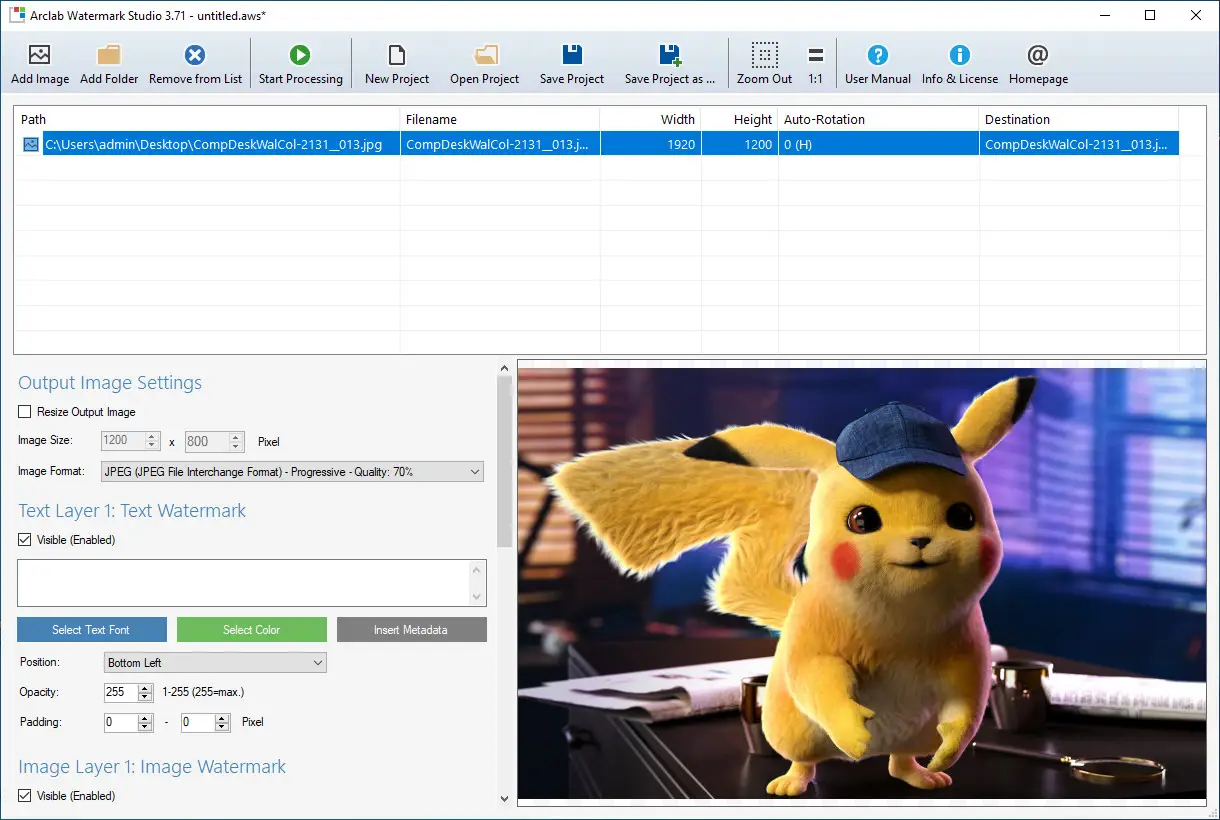This screenshot has height=820, width=1220.
Task: Open the User Manual
Action: (x=877, y=62)
